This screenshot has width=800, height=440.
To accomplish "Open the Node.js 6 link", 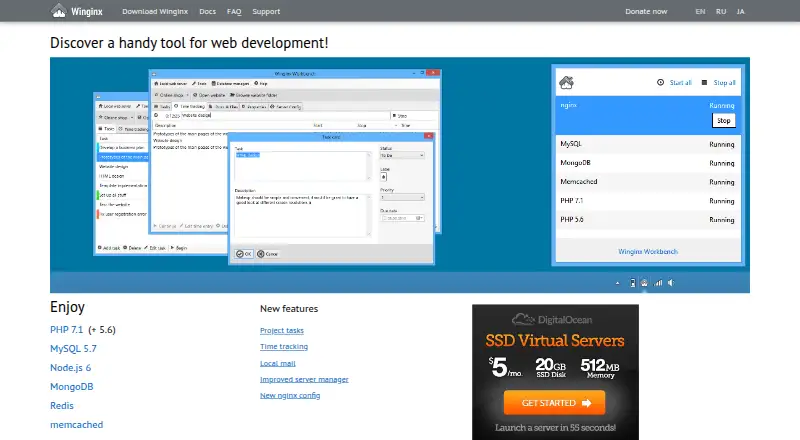I will [x=70, y=368].
